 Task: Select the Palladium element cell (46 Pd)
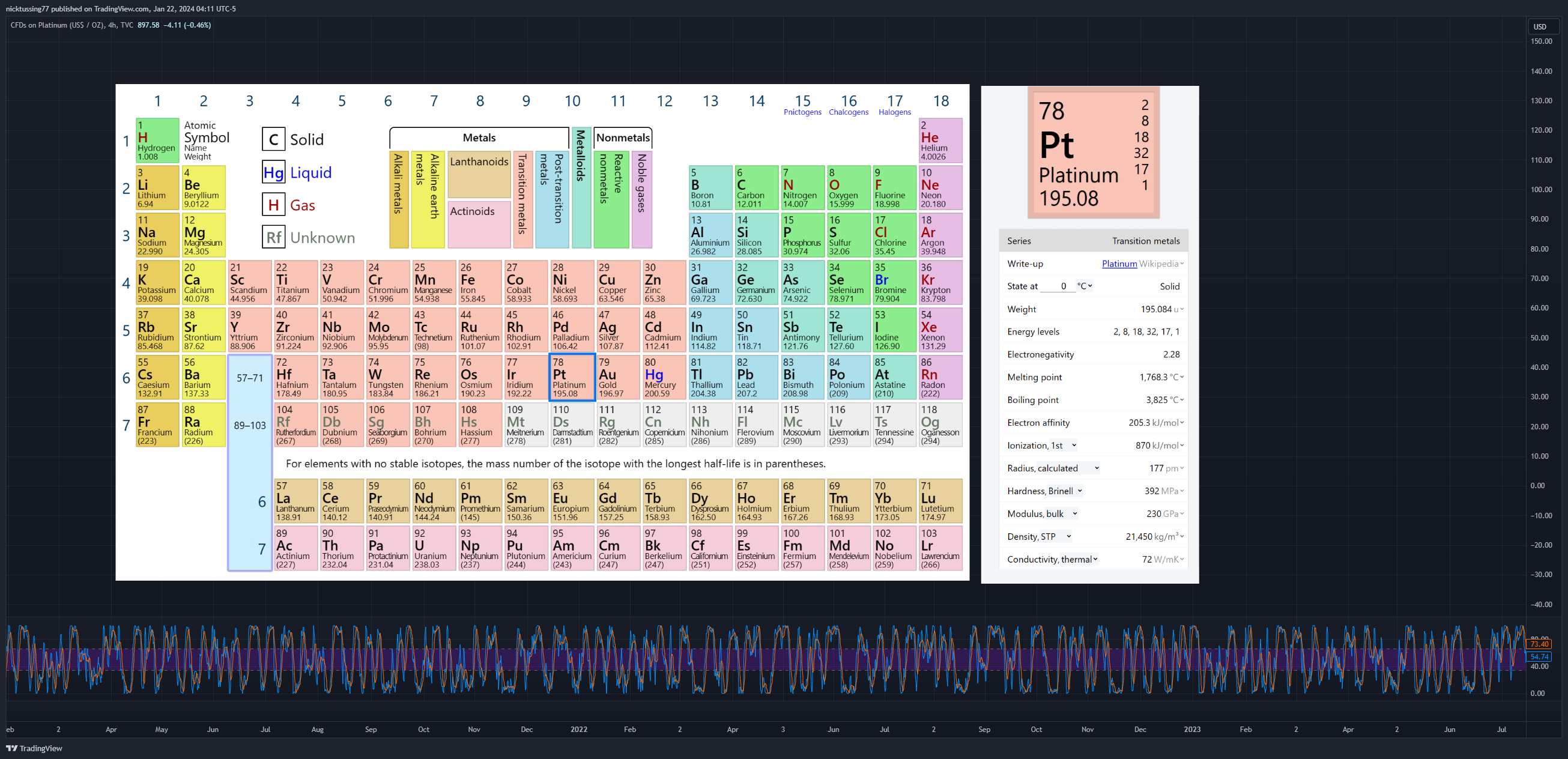[572, 330]
